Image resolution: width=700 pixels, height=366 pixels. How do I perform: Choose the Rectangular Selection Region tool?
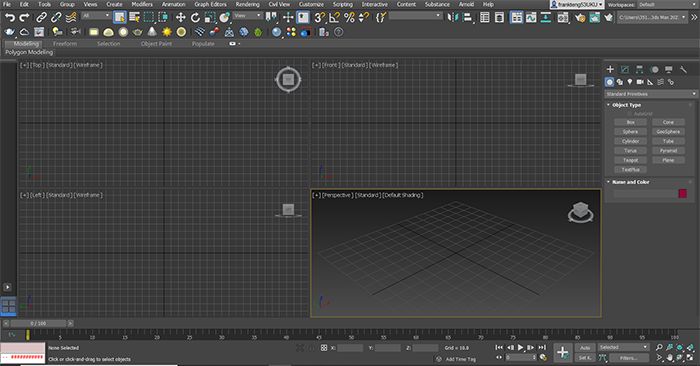tap(149, 17)
